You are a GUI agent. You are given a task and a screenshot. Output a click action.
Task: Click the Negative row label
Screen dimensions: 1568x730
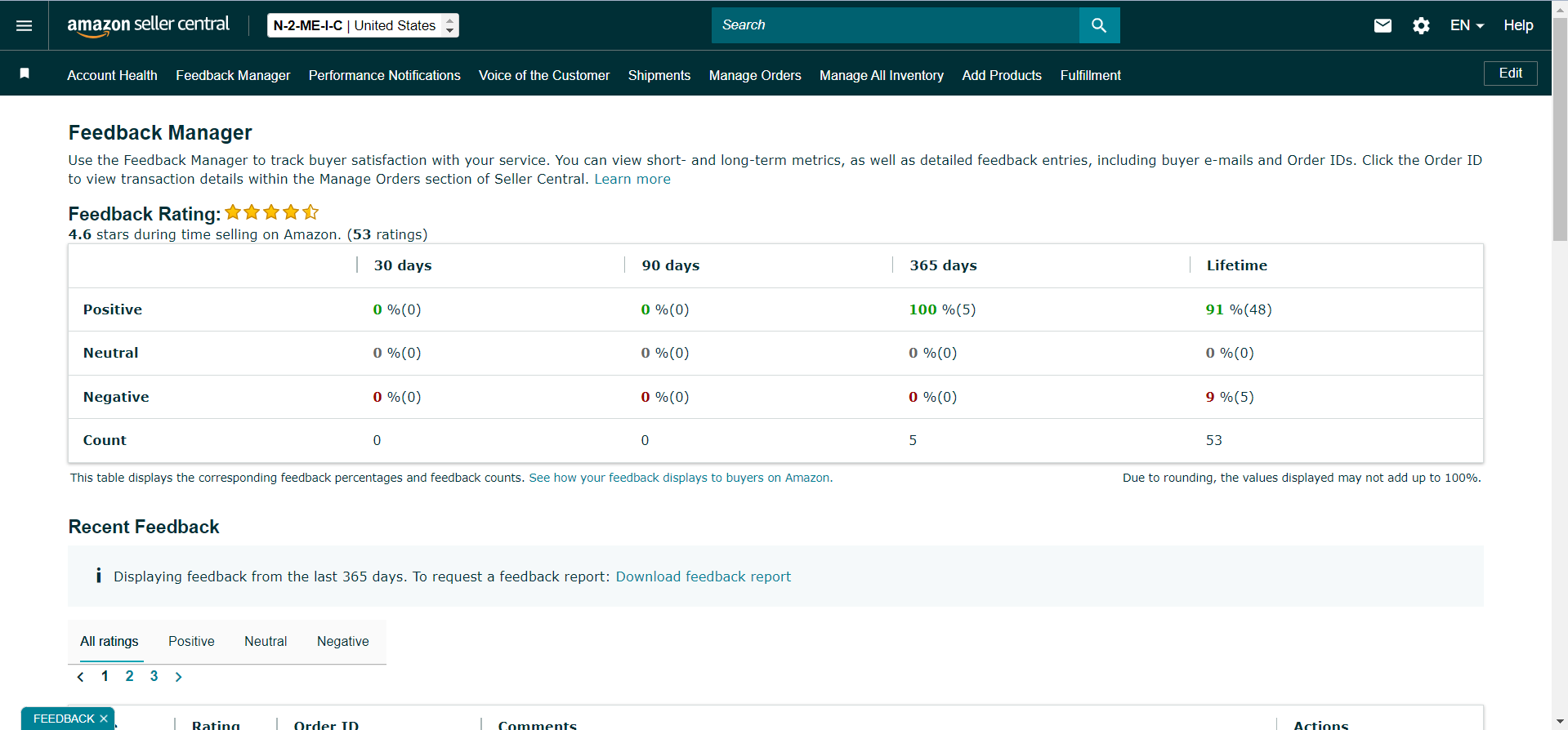pyautogui.click(x=116, y=397)
